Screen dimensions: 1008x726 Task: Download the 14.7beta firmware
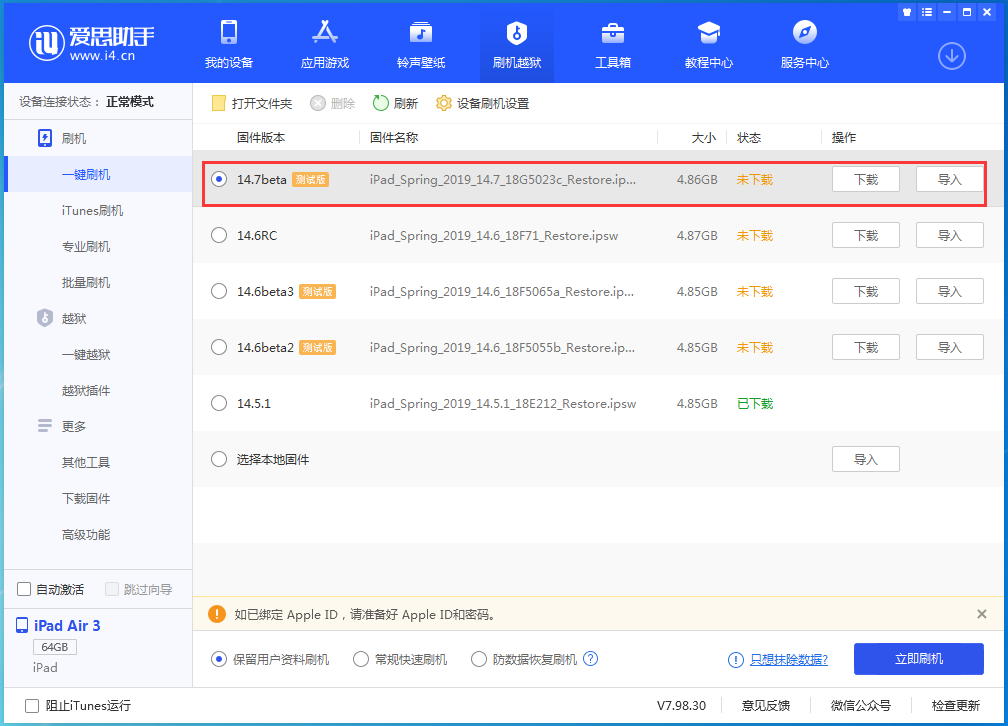point(865,179)
